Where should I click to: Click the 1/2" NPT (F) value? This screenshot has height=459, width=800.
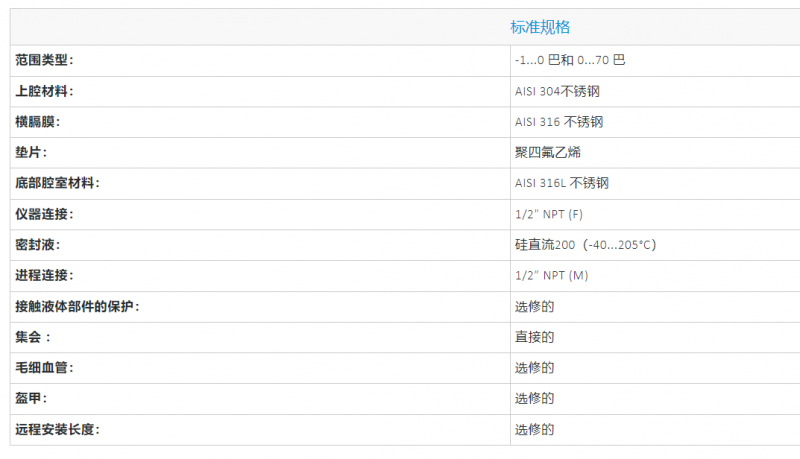coord(549,214)
